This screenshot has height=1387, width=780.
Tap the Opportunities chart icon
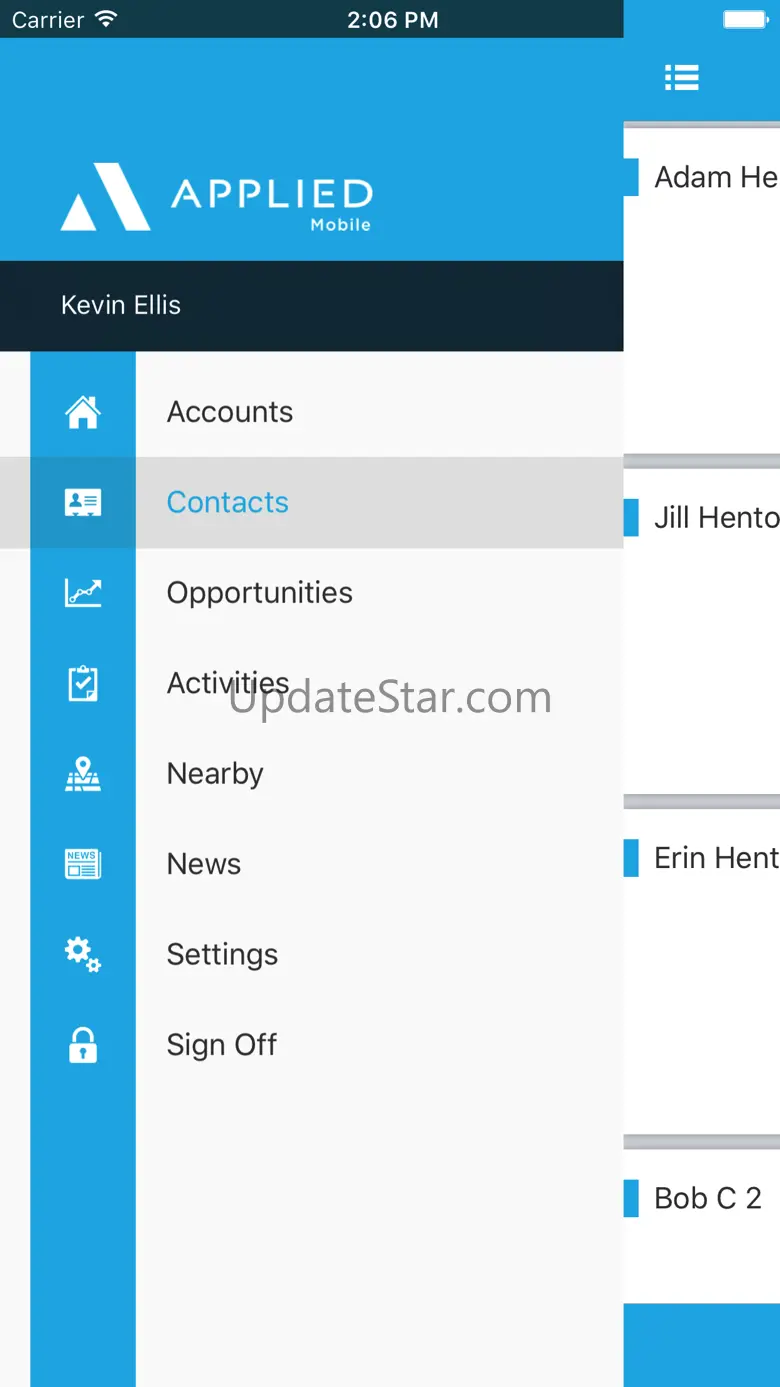pyautogui.click(x=83, y=593)
